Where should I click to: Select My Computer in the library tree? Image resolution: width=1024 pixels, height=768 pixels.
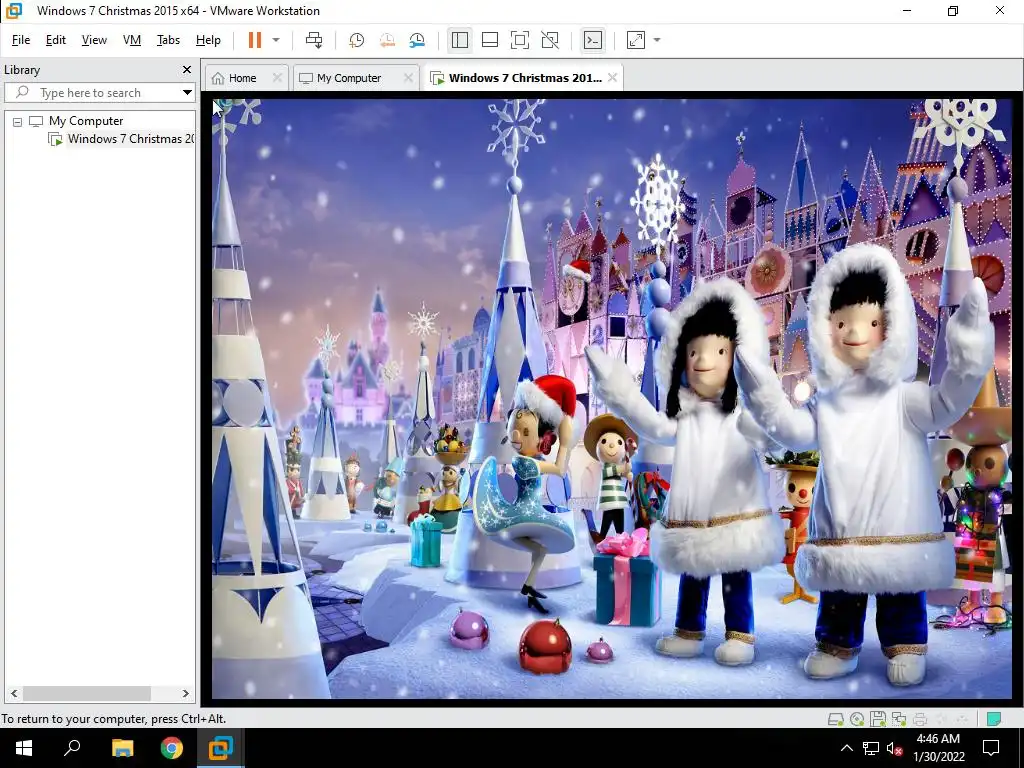86,121
